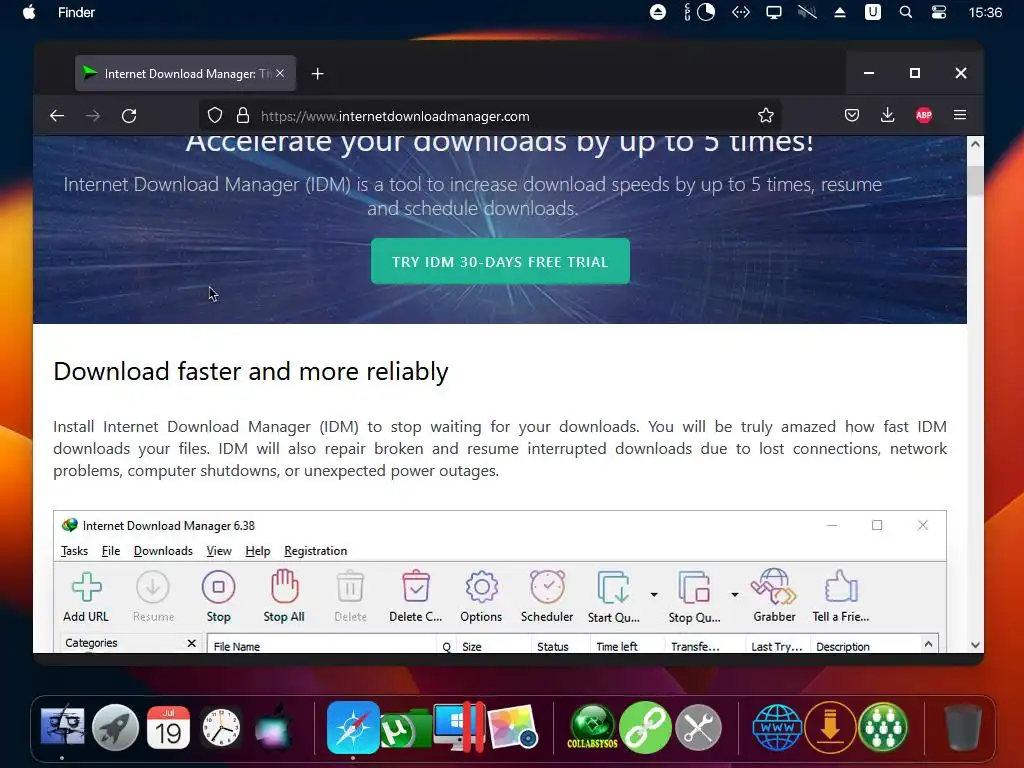
Task: Open the Trash in the dock
Action: (963, 727)
